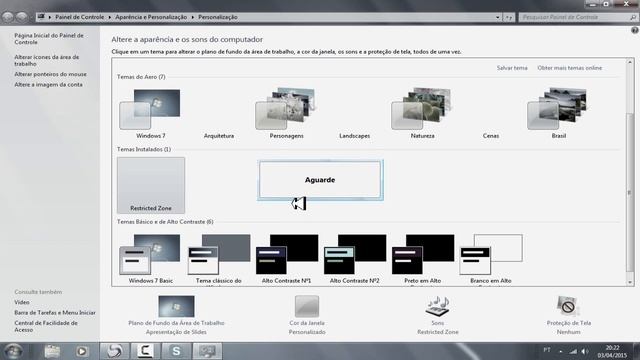Select Alto Contraste Nº1 theme
640x360 pixels.
287,259
